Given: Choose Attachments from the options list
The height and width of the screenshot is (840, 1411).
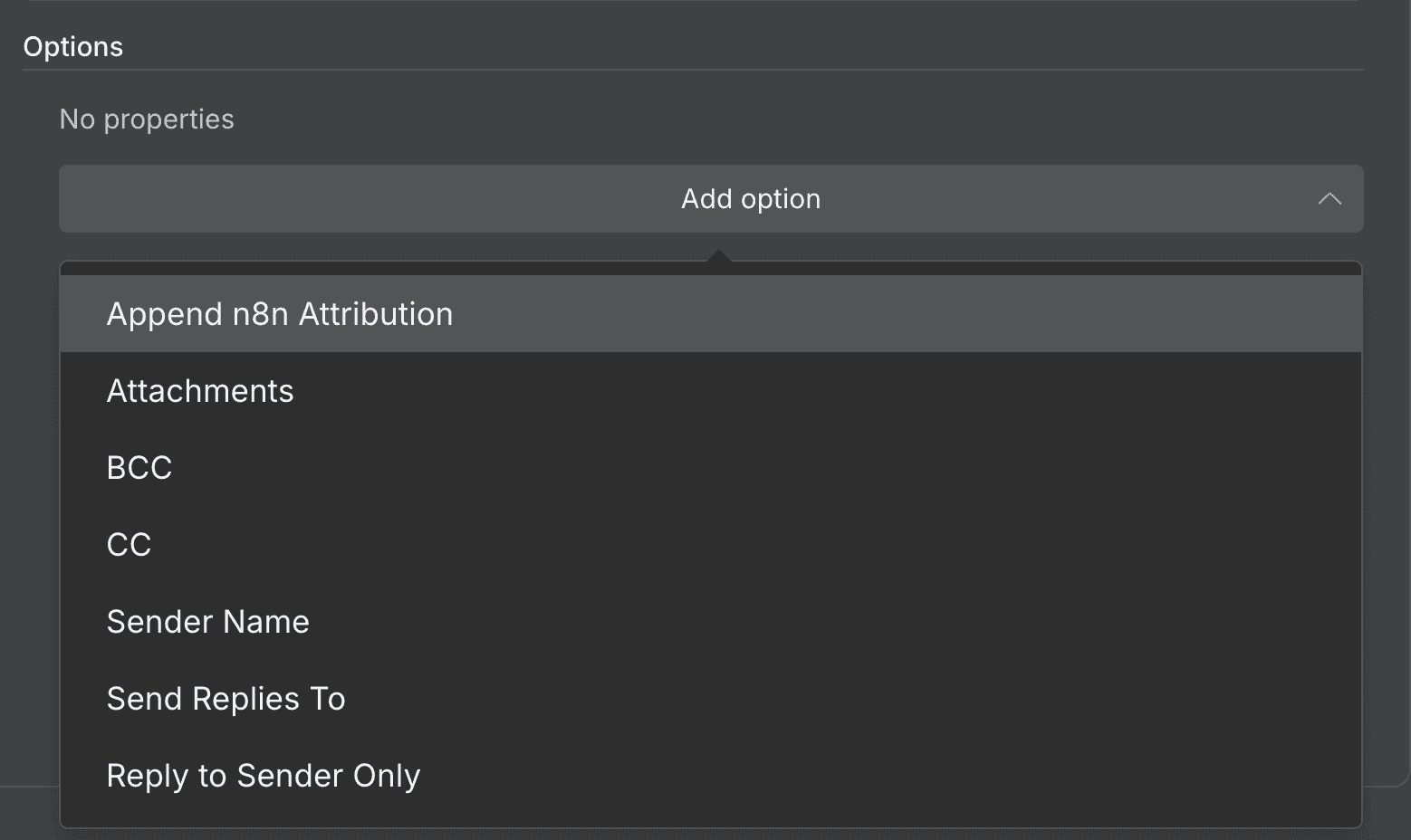Looking at the screenshot, I should [x=200, y=391].
